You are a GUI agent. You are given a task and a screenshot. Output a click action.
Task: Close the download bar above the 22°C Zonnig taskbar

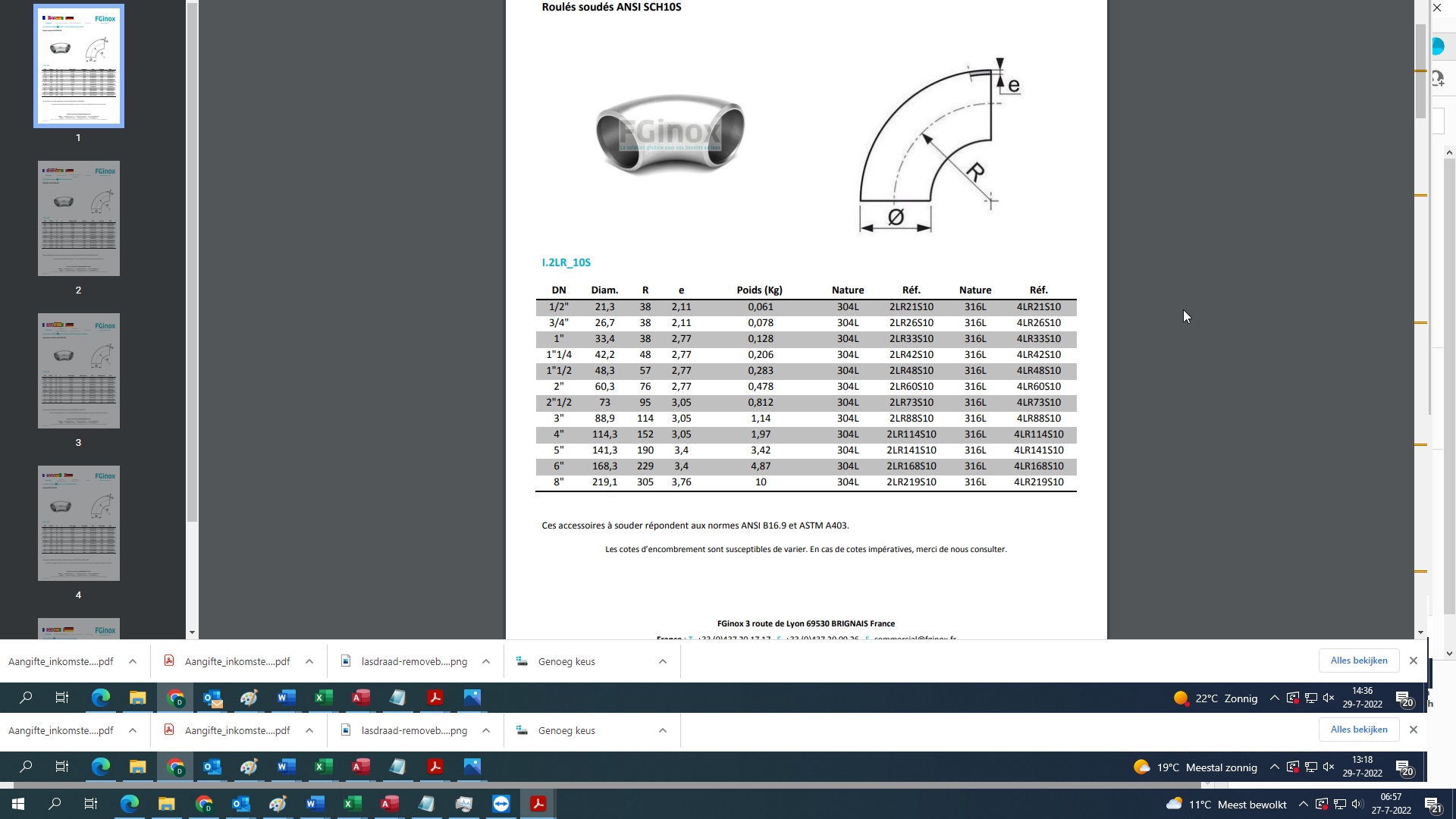1414,661
